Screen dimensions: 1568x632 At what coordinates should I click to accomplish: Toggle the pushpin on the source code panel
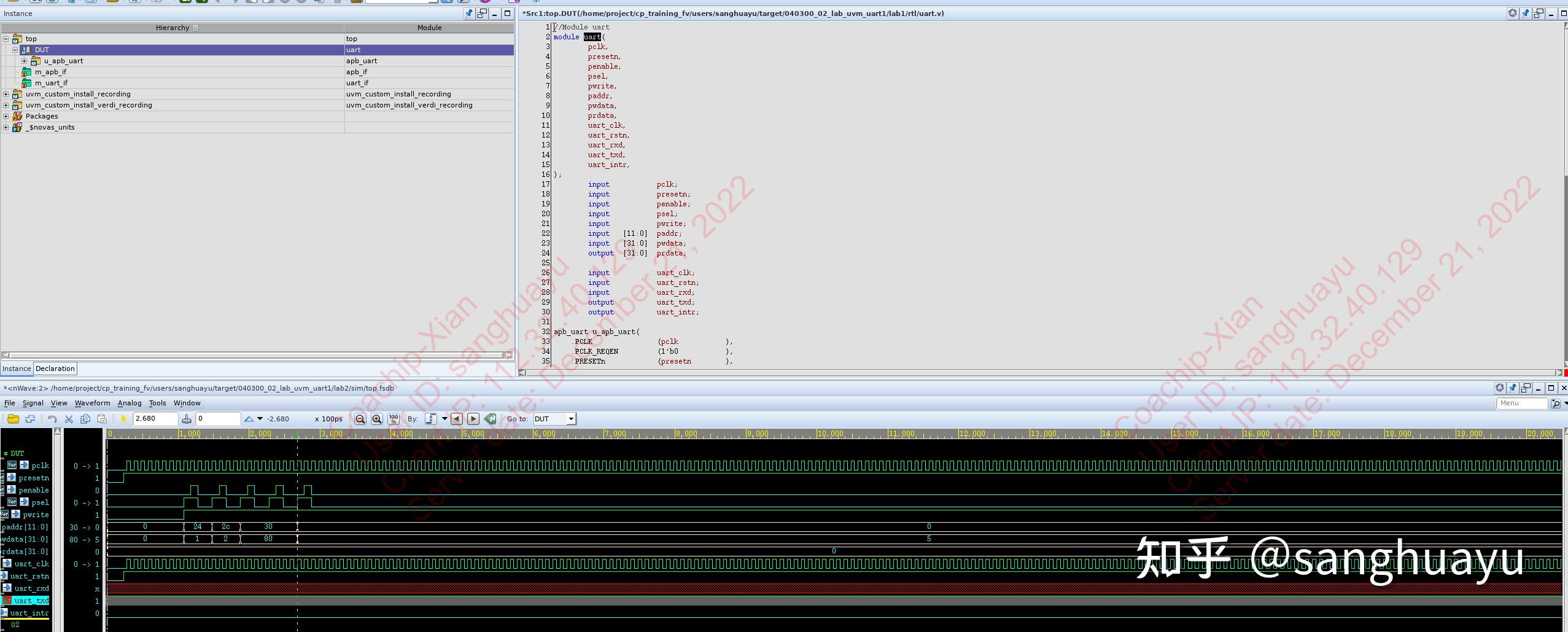[x=1526, y=14]
